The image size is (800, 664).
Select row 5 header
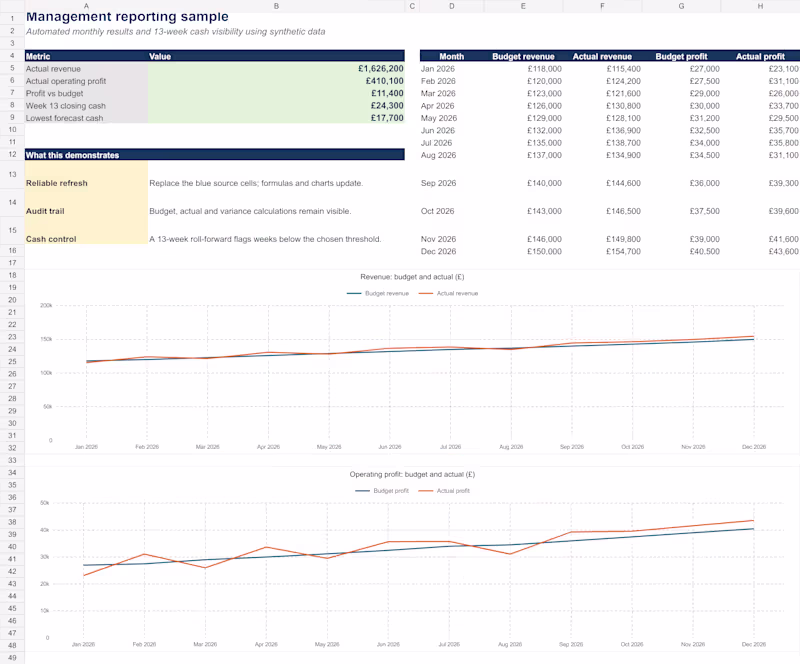pyautogui.click(x=12, y=68)
